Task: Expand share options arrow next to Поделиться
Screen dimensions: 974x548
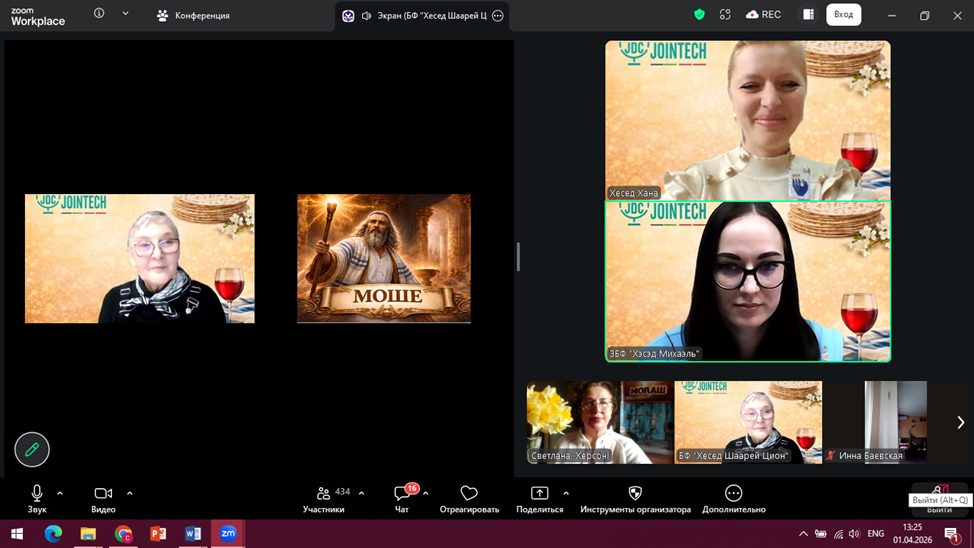Action: tap(566, 493)
